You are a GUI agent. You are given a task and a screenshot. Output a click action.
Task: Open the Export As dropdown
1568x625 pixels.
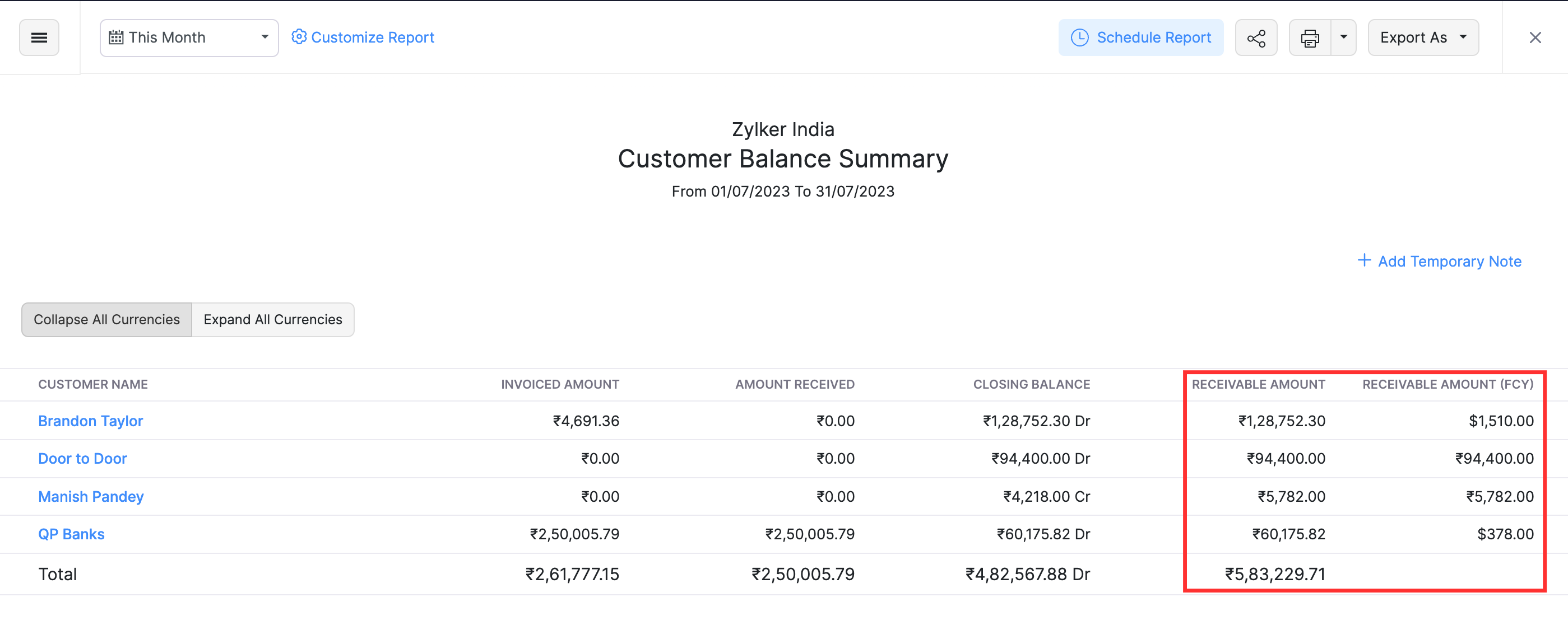(x=1422, y=37)
